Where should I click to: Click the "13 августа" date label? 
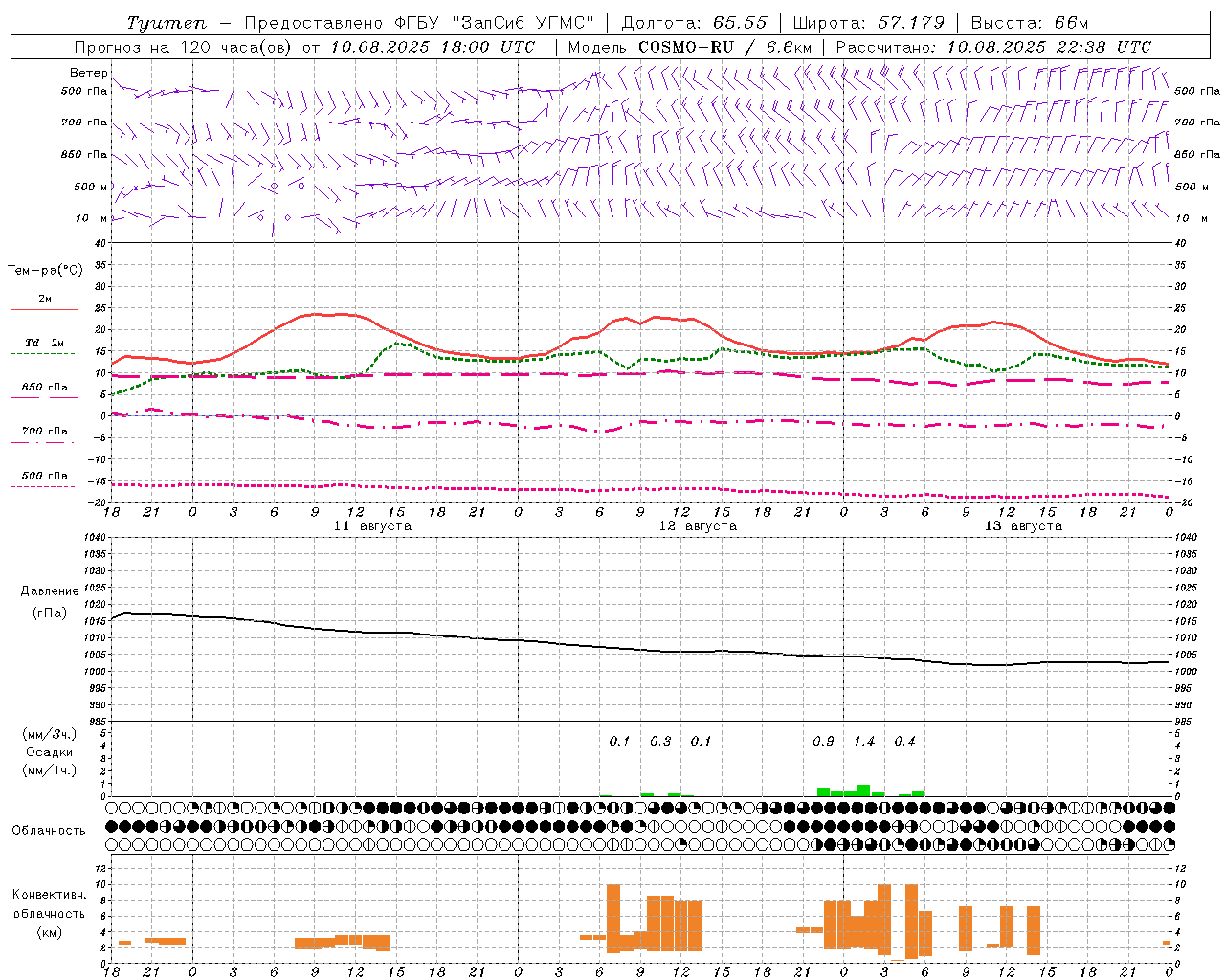tap(1023, 526)
